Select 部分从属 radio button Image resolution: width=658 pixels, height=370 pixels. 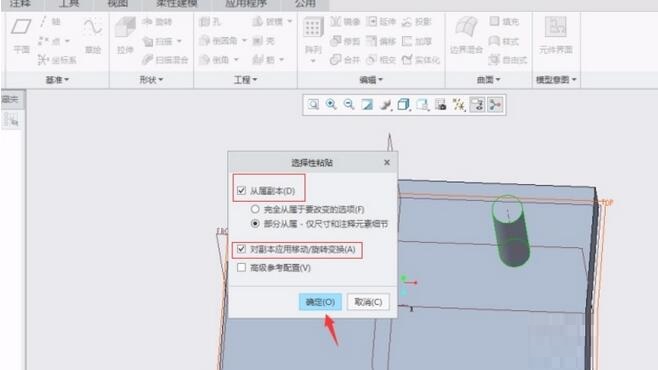255,224
